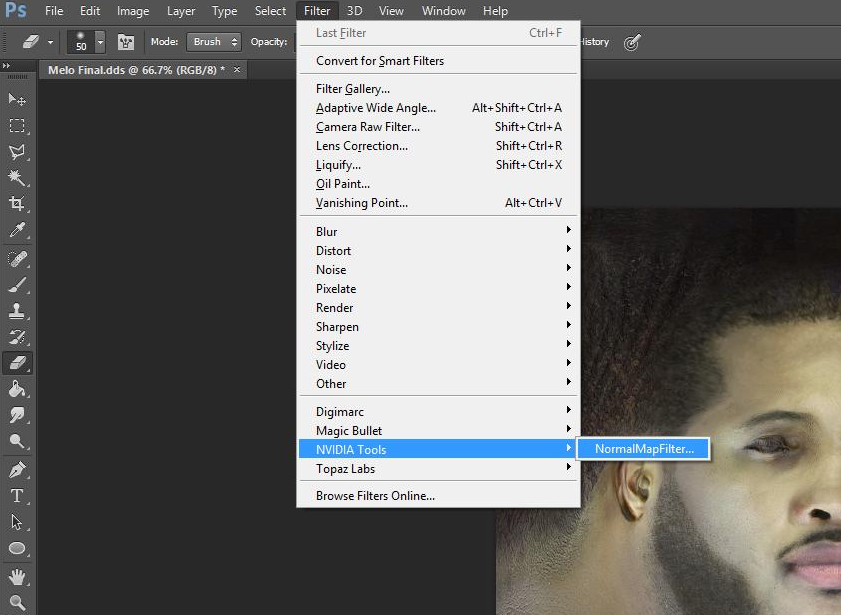
Task: Select the Brush tool
Action: point(17,285)
